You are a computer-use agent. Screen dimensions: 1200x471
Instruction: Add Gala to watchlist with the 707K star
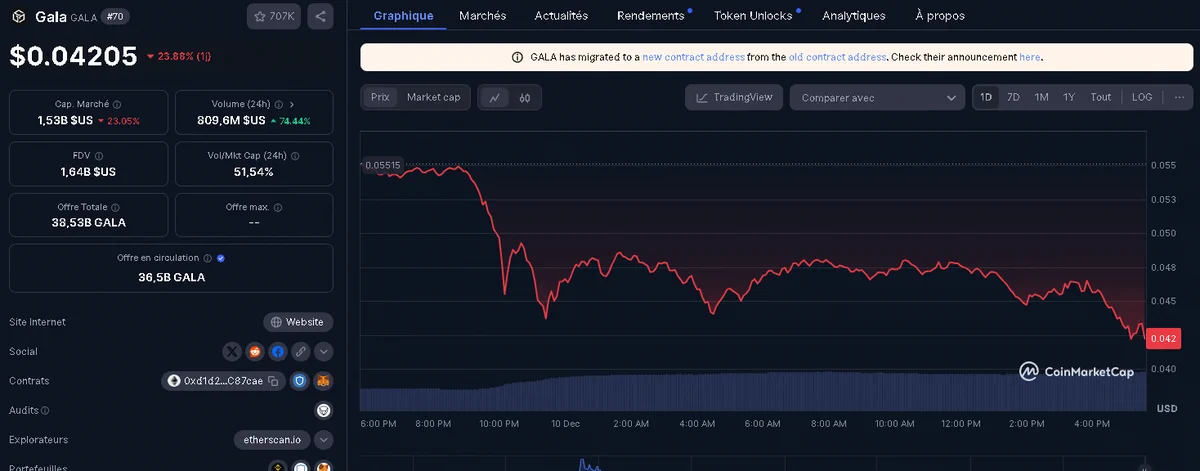pyautogui.click(x=274, y=17)
